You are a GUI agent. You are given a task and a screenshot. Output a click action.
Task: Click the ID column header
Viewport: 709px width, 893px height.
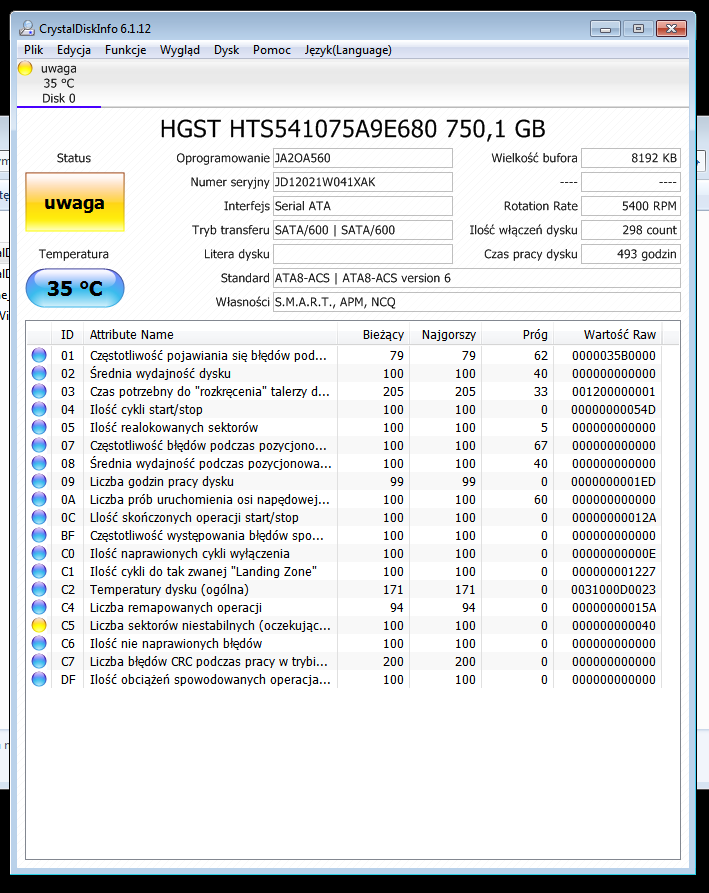[x=67, y=335]
